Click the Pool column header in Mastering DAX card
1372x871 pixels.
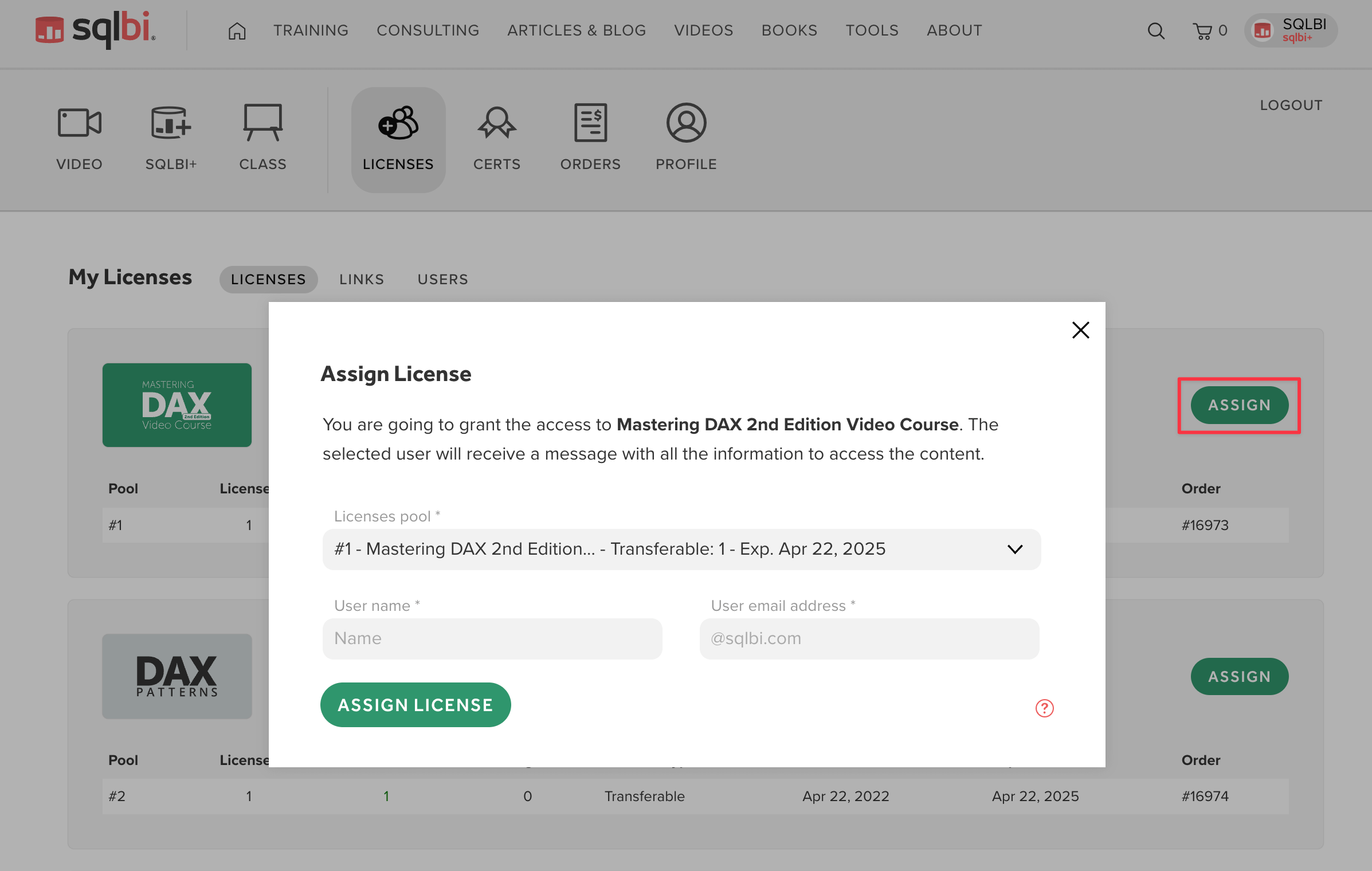pyautogui.click(x=123, y=489)
